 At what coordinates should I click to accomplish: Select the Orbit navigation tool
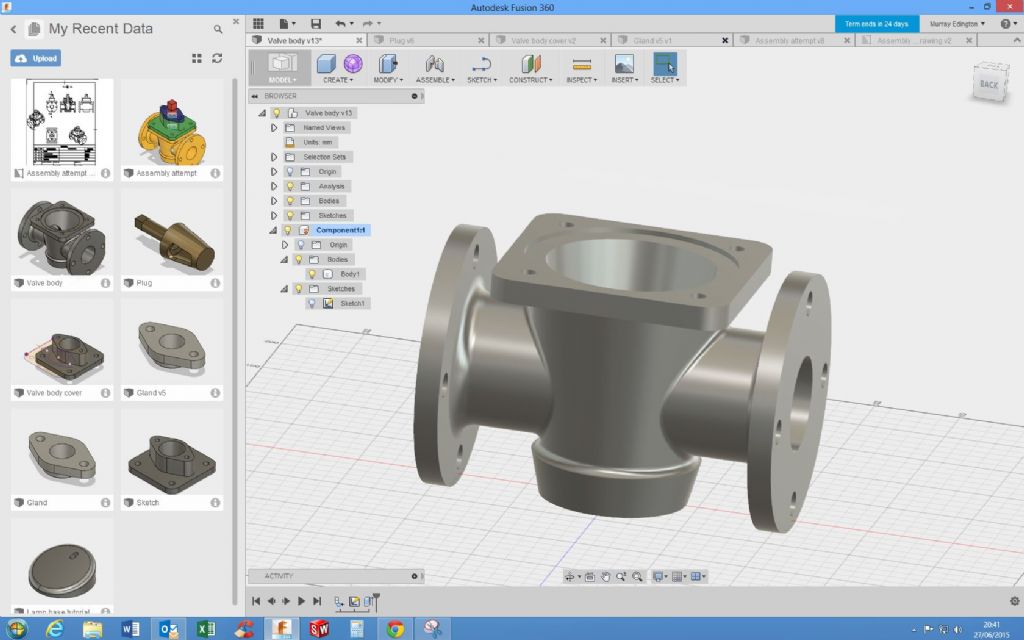[x=569, y=577]
